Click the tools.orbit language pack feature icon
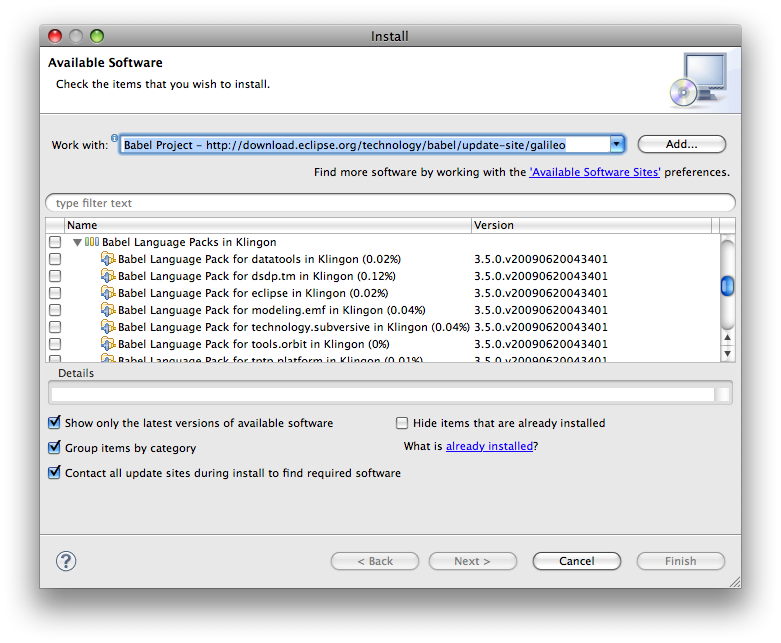 tap(108, 344)
